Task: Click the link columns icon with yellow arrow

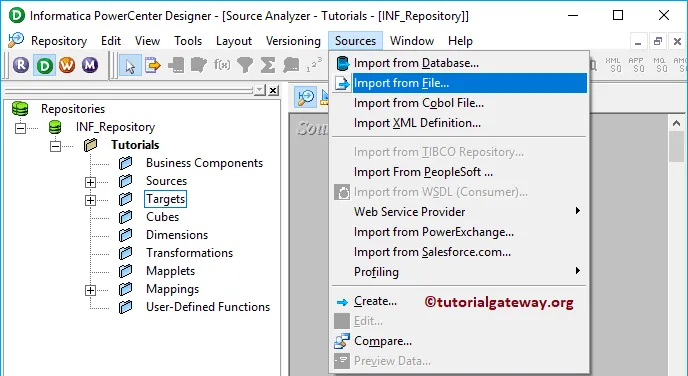Action: (x=153, y=65)
